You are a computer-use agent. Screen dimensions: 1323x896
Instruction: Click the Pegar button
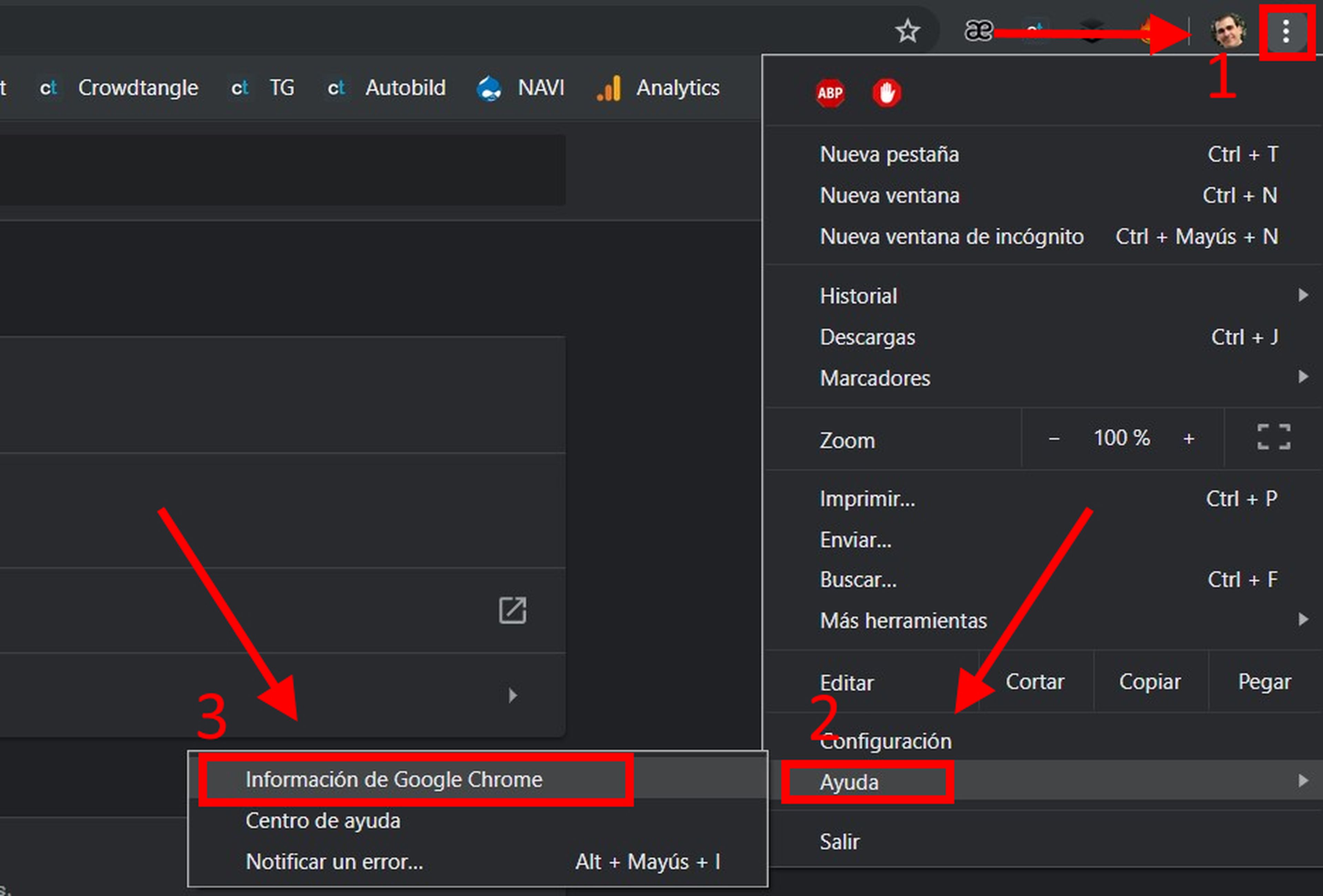[x=1264, y=682]
